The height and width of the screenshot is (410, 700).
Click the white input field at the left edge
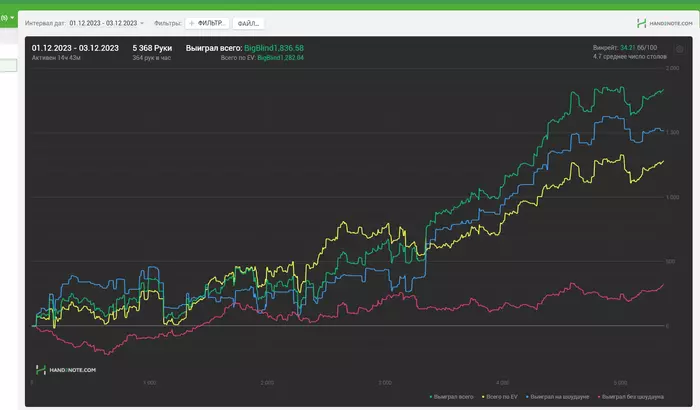tap(8, 65)
